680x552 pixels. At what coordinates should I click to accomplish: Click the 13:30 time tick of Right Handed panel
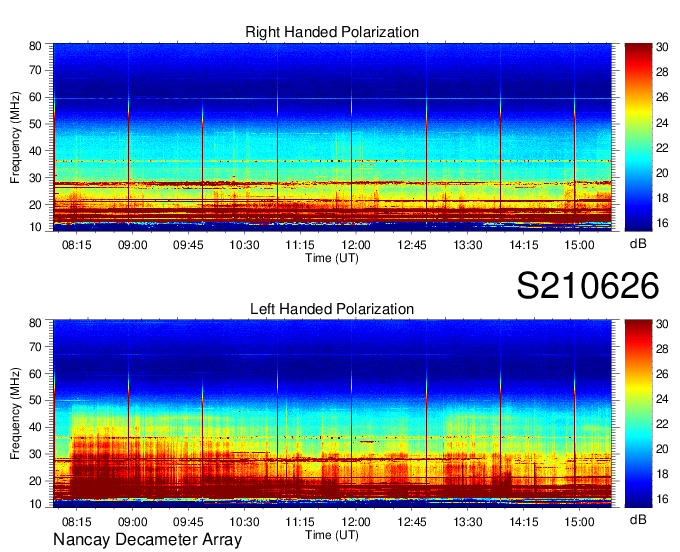pos(468,245)
